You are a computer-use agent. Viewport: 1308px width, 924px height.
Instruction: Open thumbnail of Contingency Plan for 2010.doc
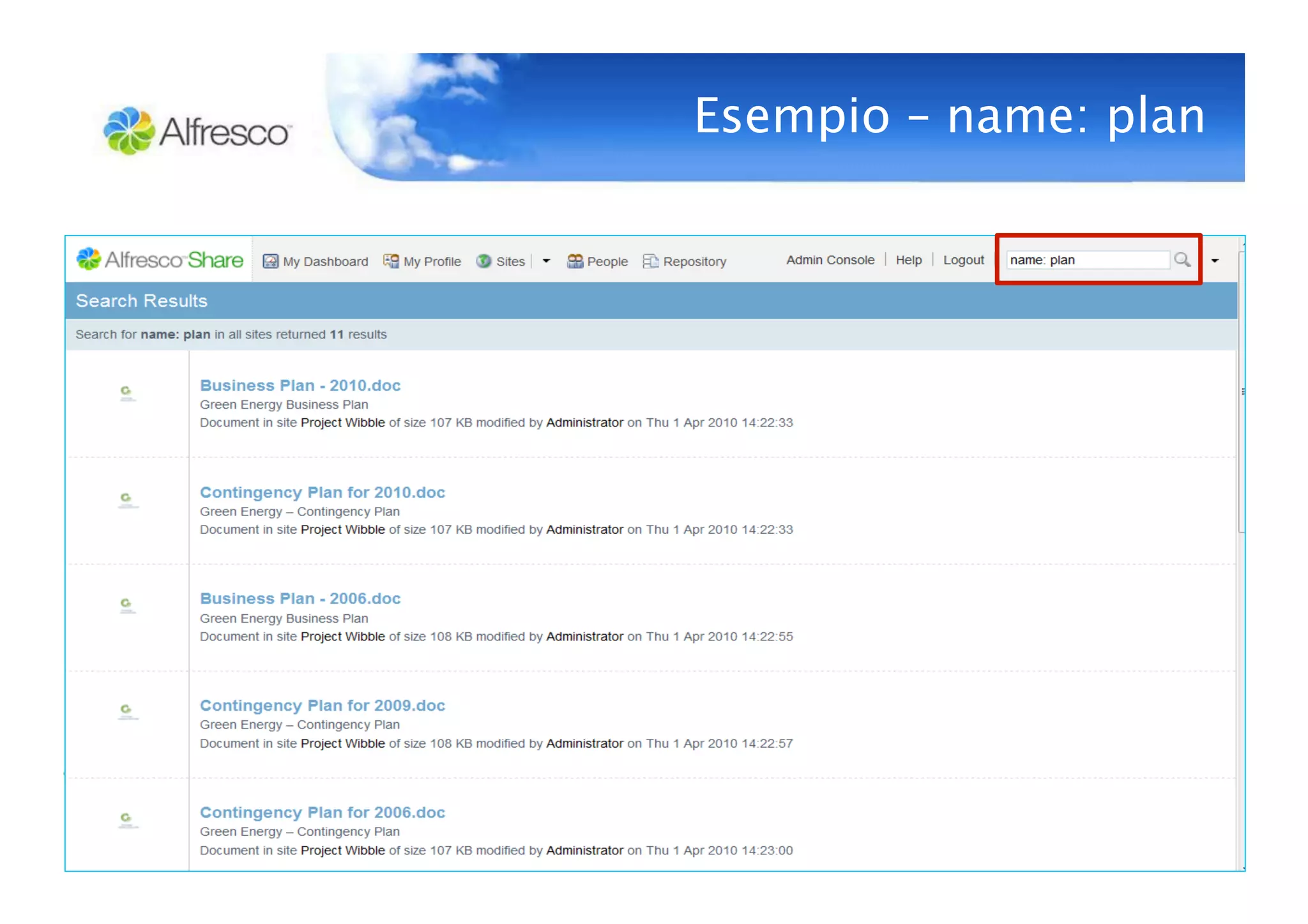(x=127, y=500)
